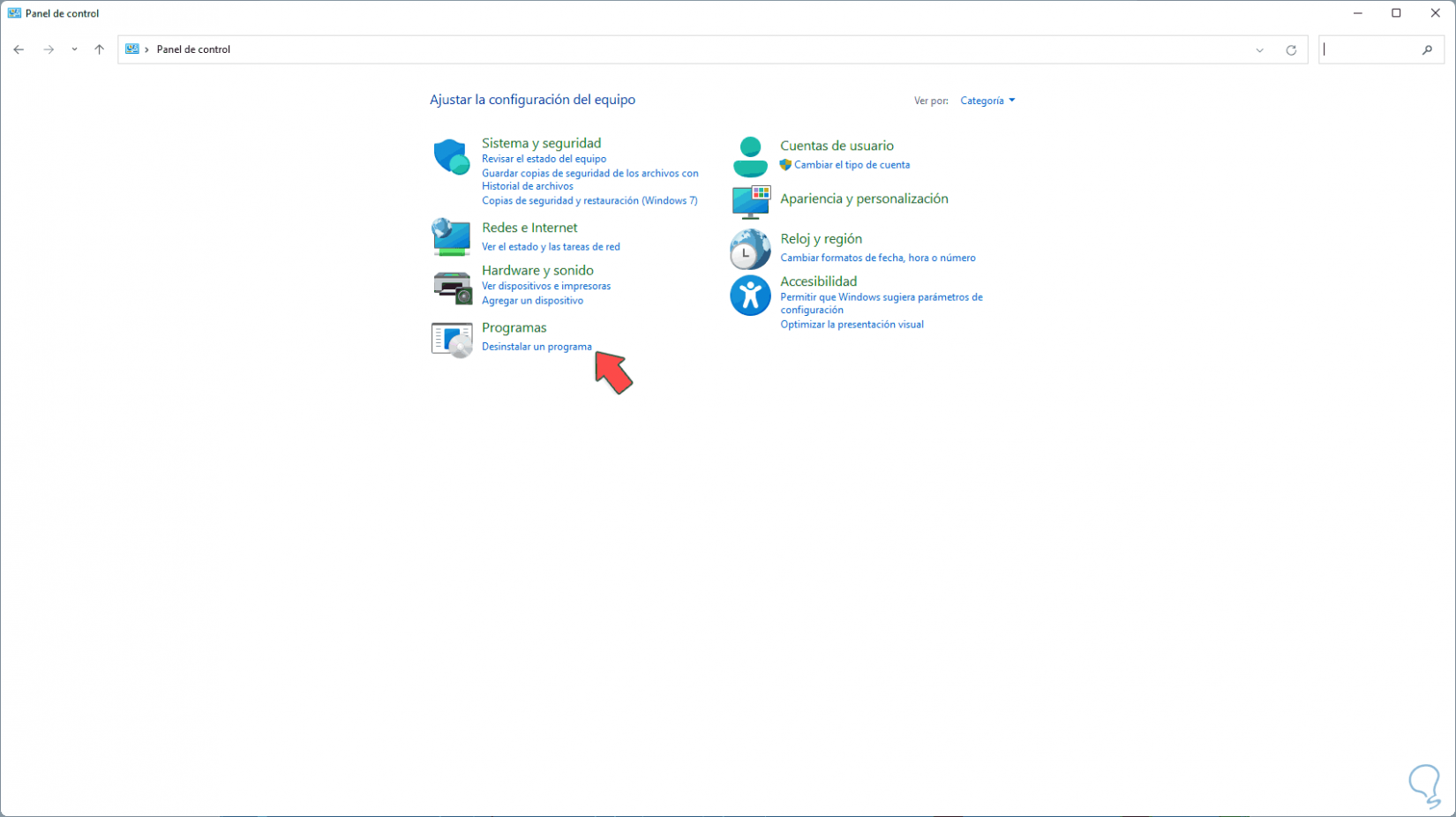Go forward with the forward arrow
This screenshot has height=817, width=1456.
49,49
